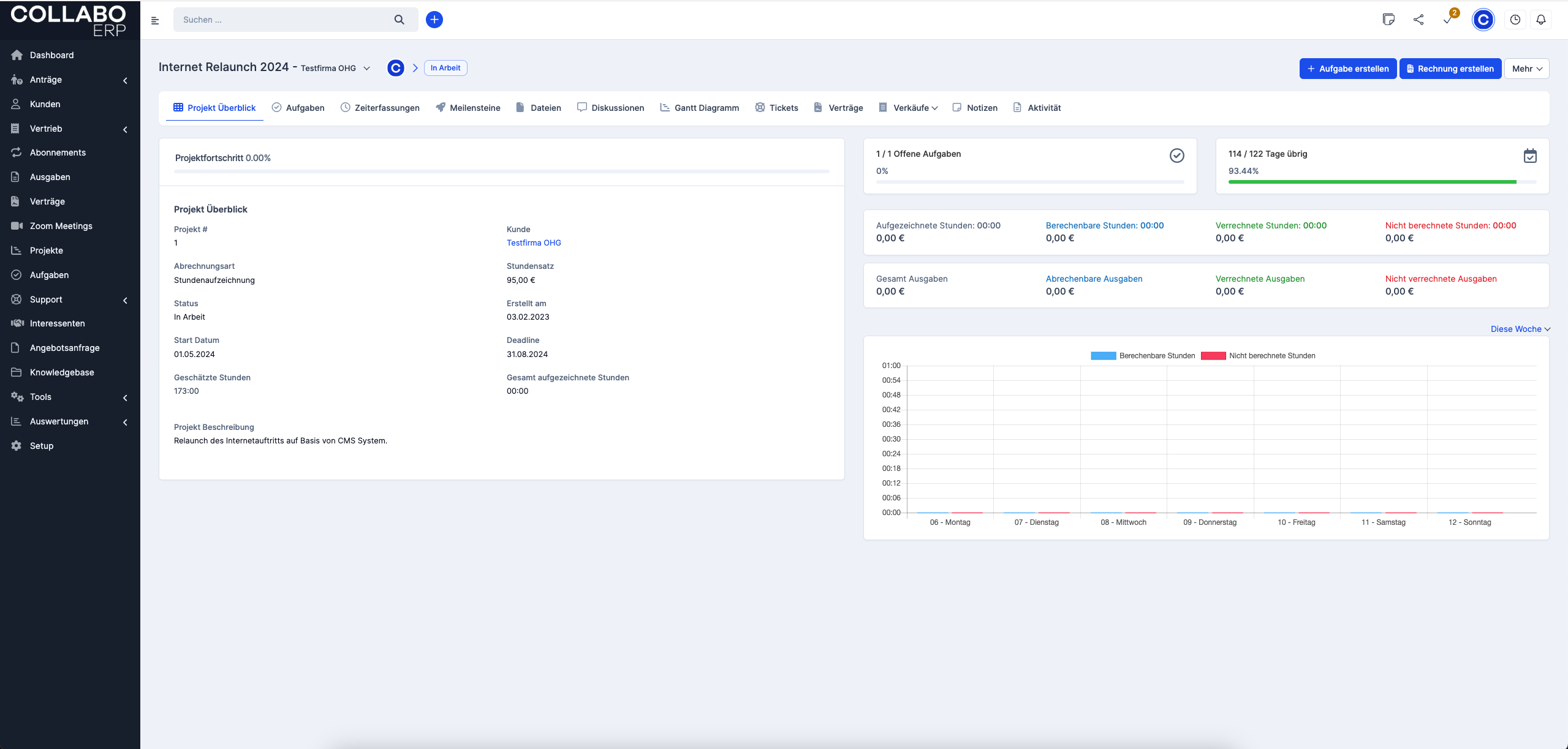Open the Diskussionen tab
Screen dimensions: 1568x749
(x=610, y=108)
